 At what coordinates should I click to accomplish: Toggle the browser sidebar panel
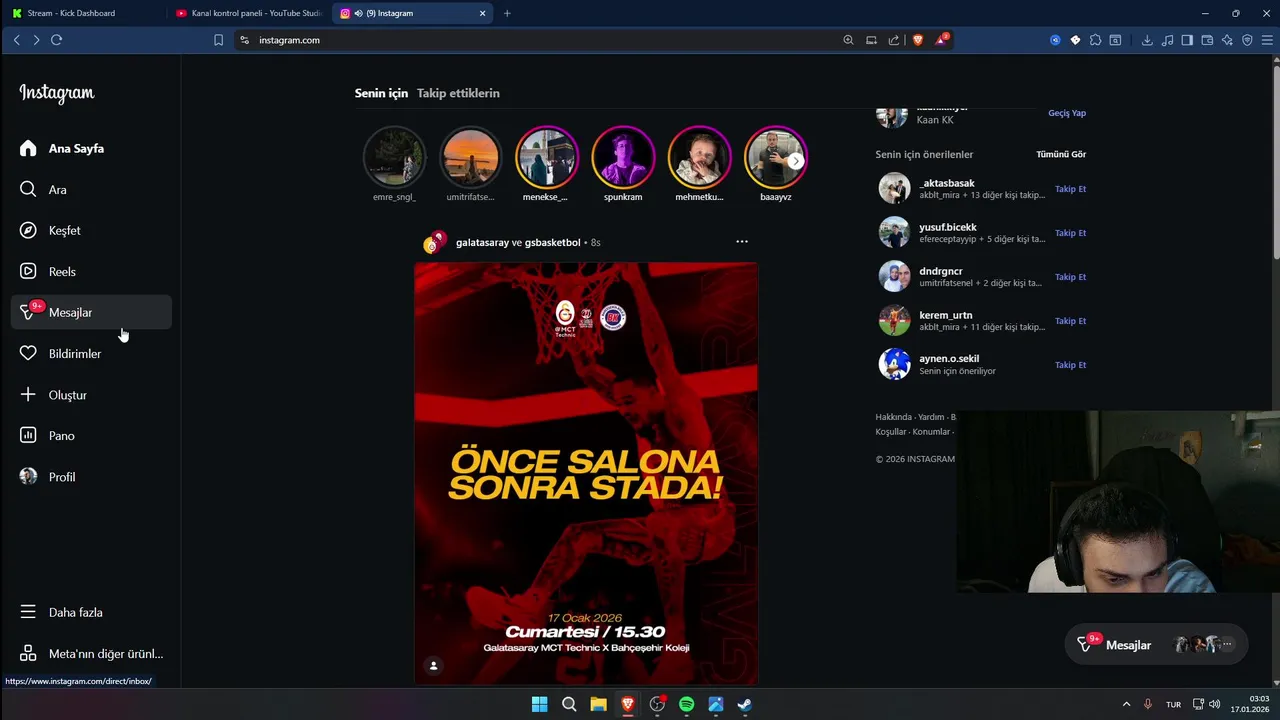(x=1187, y=40)
